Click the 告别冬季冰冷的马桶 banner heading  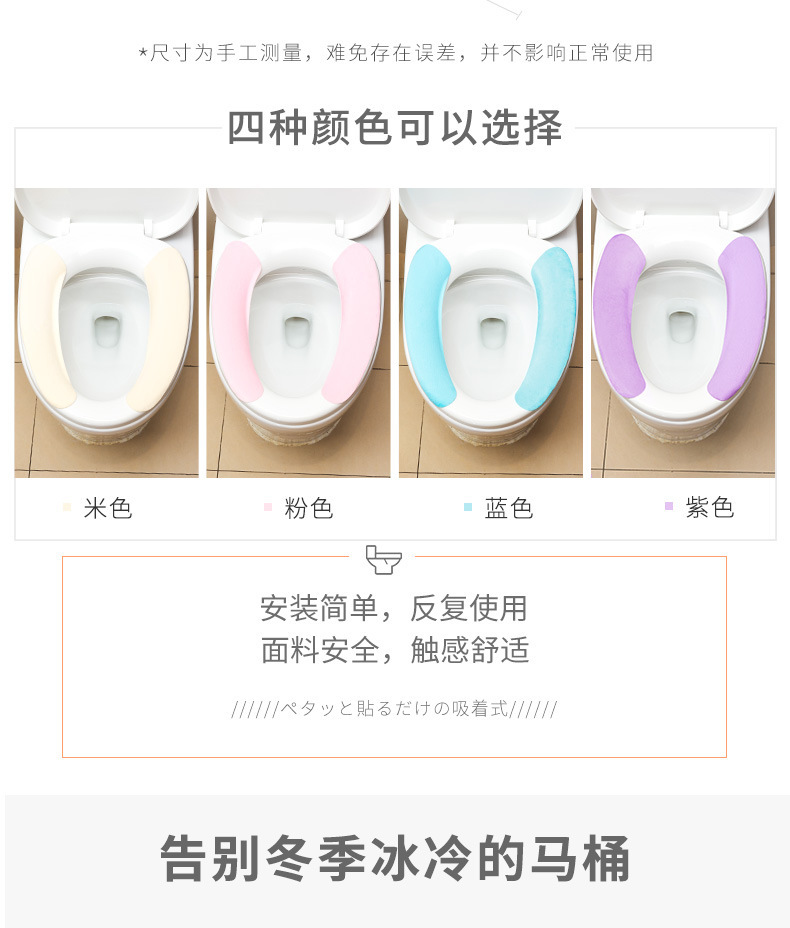(x=395, y=858)
